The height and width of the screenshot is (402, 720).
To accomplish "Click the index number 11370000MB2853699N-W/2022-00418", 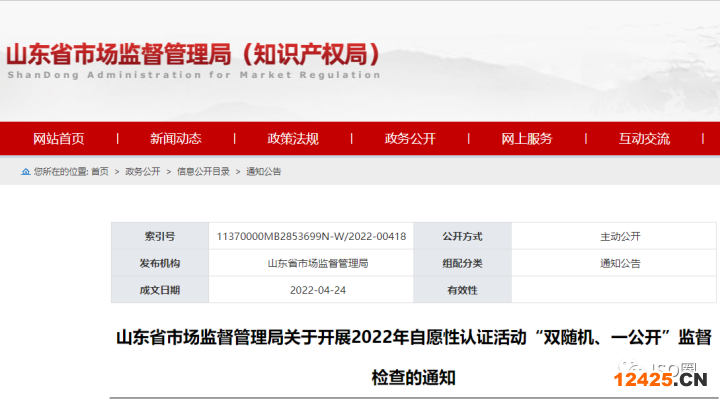I will [x=311, y=237].
